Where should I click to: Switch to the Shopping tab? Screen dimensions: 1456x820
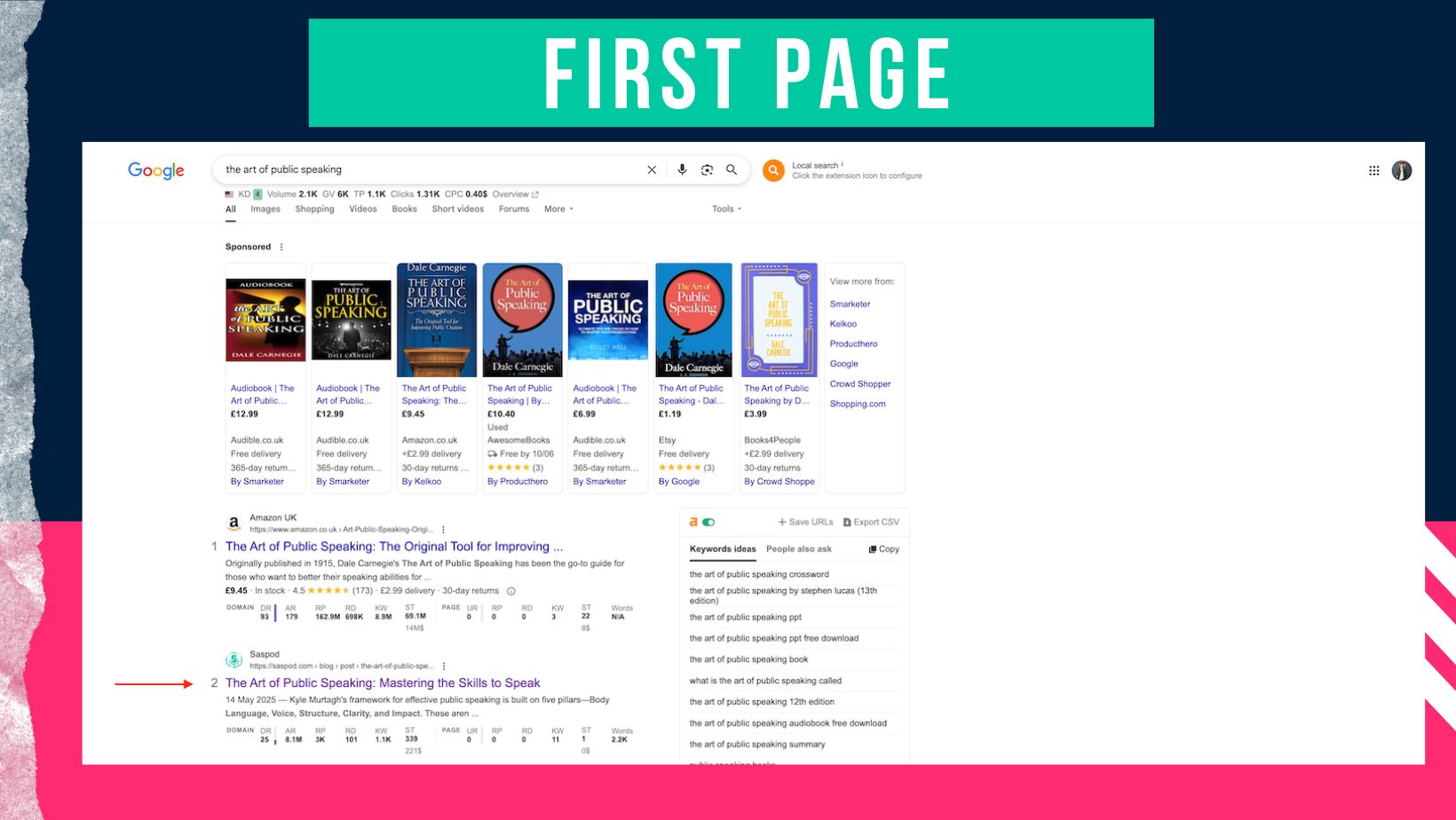tap(314, 209)
